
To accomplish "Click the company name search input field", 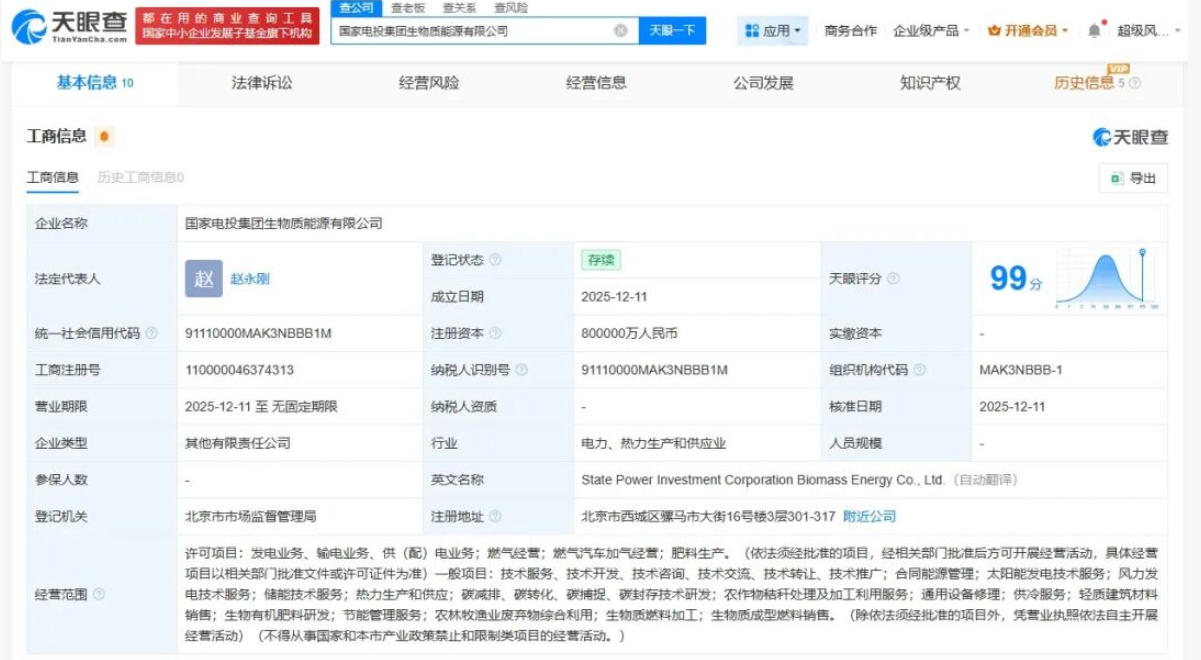I will (x=470, y=31).
